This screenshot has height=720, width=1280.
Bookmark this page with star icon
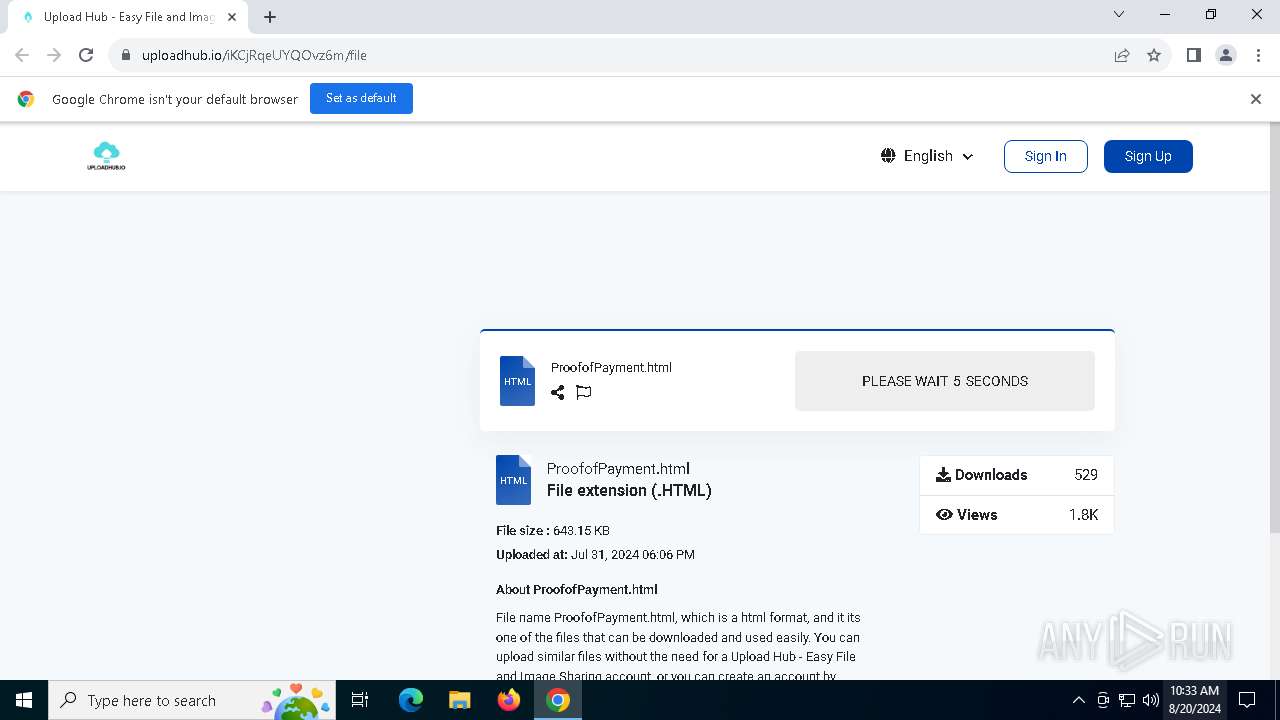(1154, 55)
